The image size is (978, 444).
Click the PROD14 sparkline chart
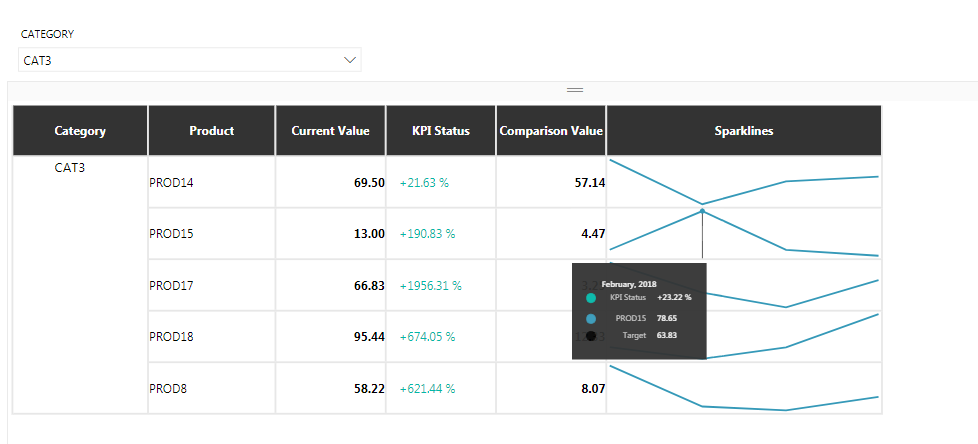744,181
